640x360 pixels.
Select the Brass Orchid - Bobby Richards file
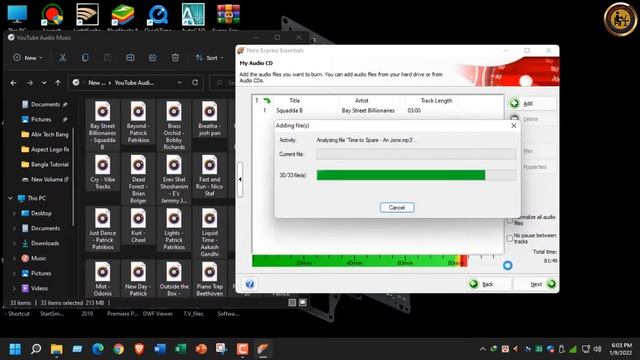pyautogui.click(x=174, y=124)
